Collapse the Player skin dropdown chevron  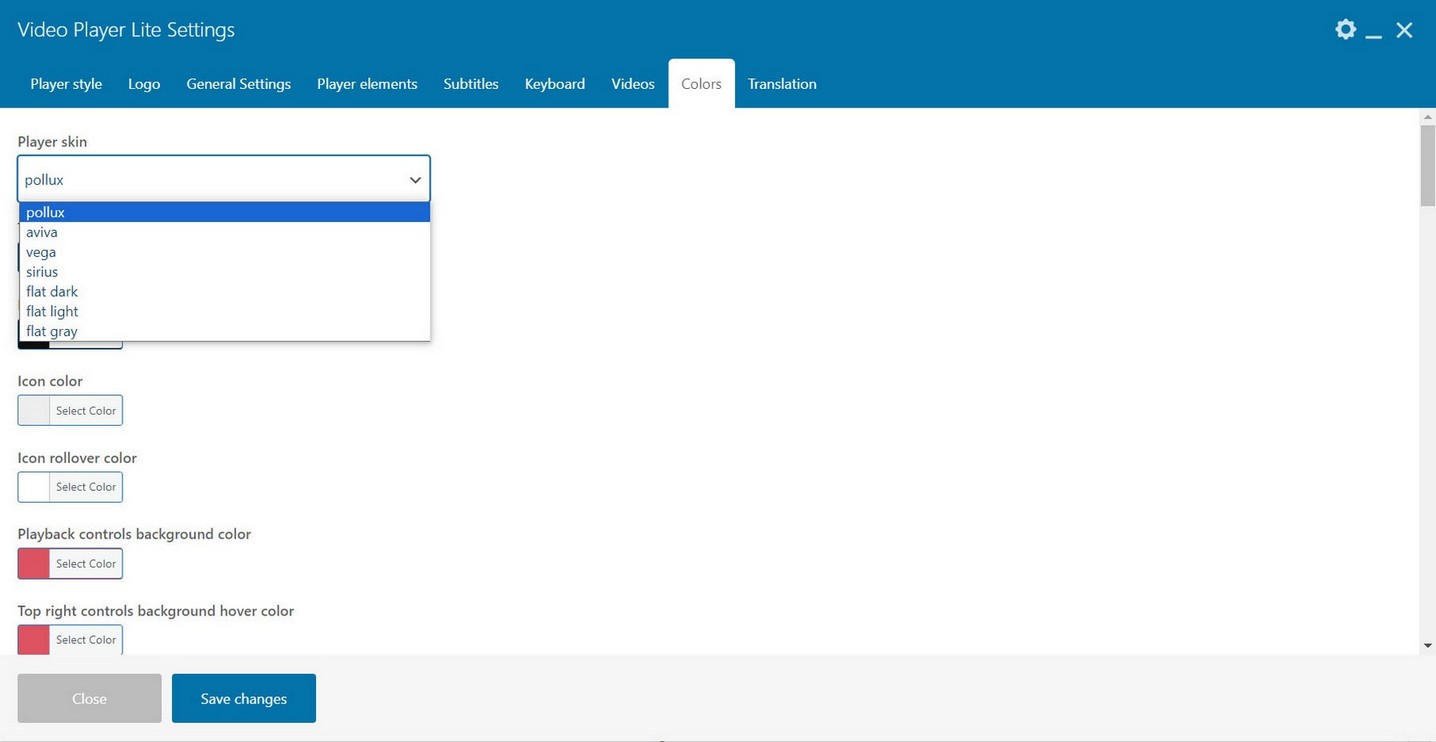[x=415, y=180]
